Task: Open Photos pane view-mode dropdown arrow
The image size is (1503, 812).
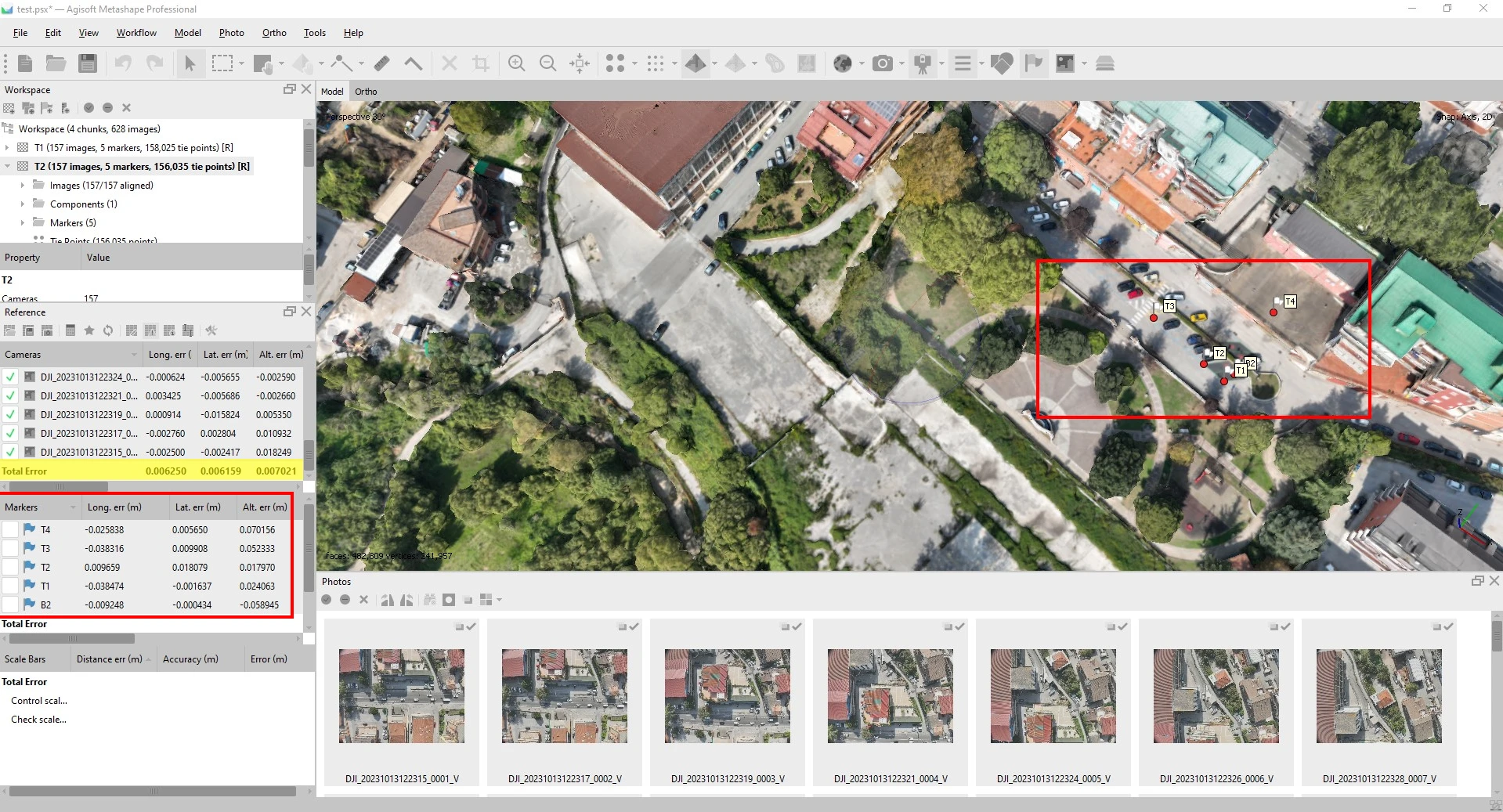Action: point(499,600)
